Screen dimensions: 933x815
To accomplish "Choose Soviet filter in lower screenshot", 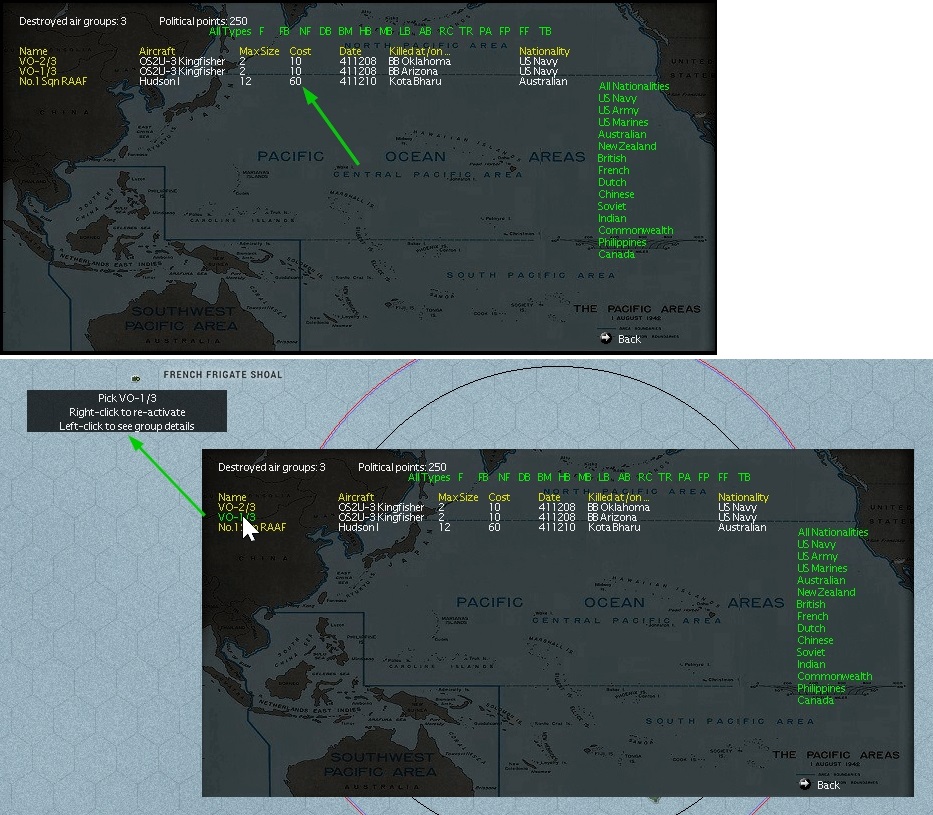I will click(810, 652).
